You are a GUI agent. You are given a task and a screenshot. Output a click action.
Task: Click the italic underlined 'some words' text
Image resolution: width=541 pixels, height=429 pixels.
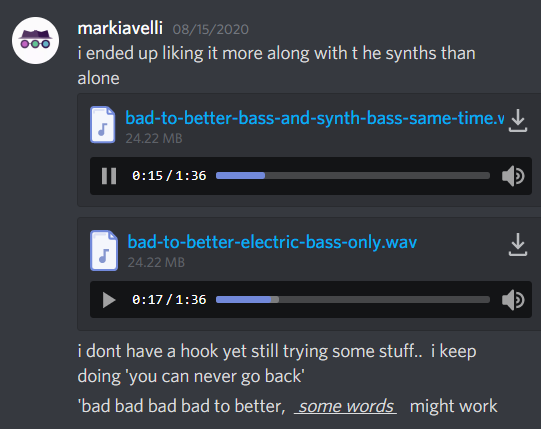[345, 406]
